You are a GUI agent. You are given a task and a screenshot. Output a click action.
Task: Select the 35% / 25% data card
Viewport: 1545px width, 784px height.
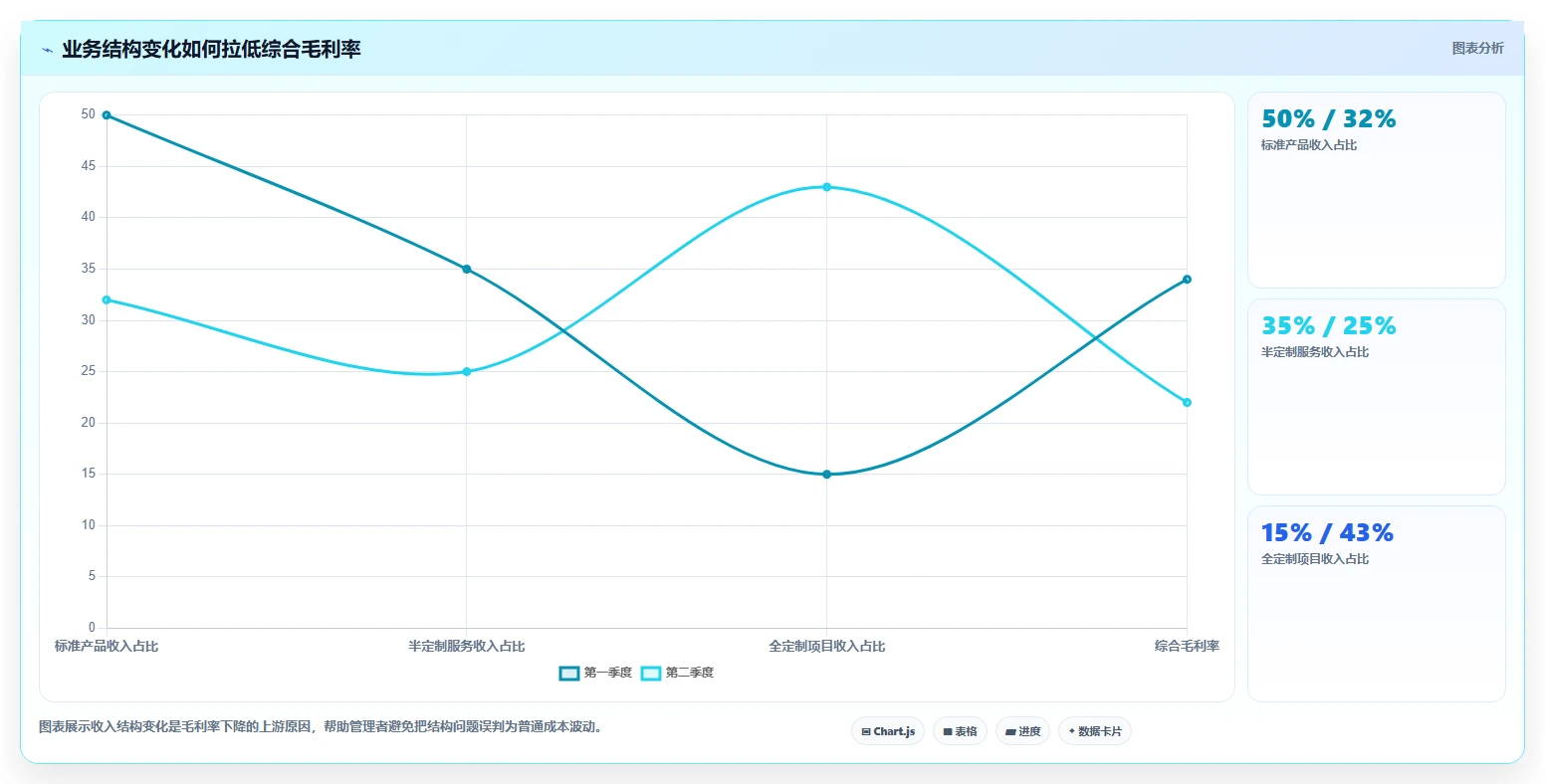click(1376, 397)
